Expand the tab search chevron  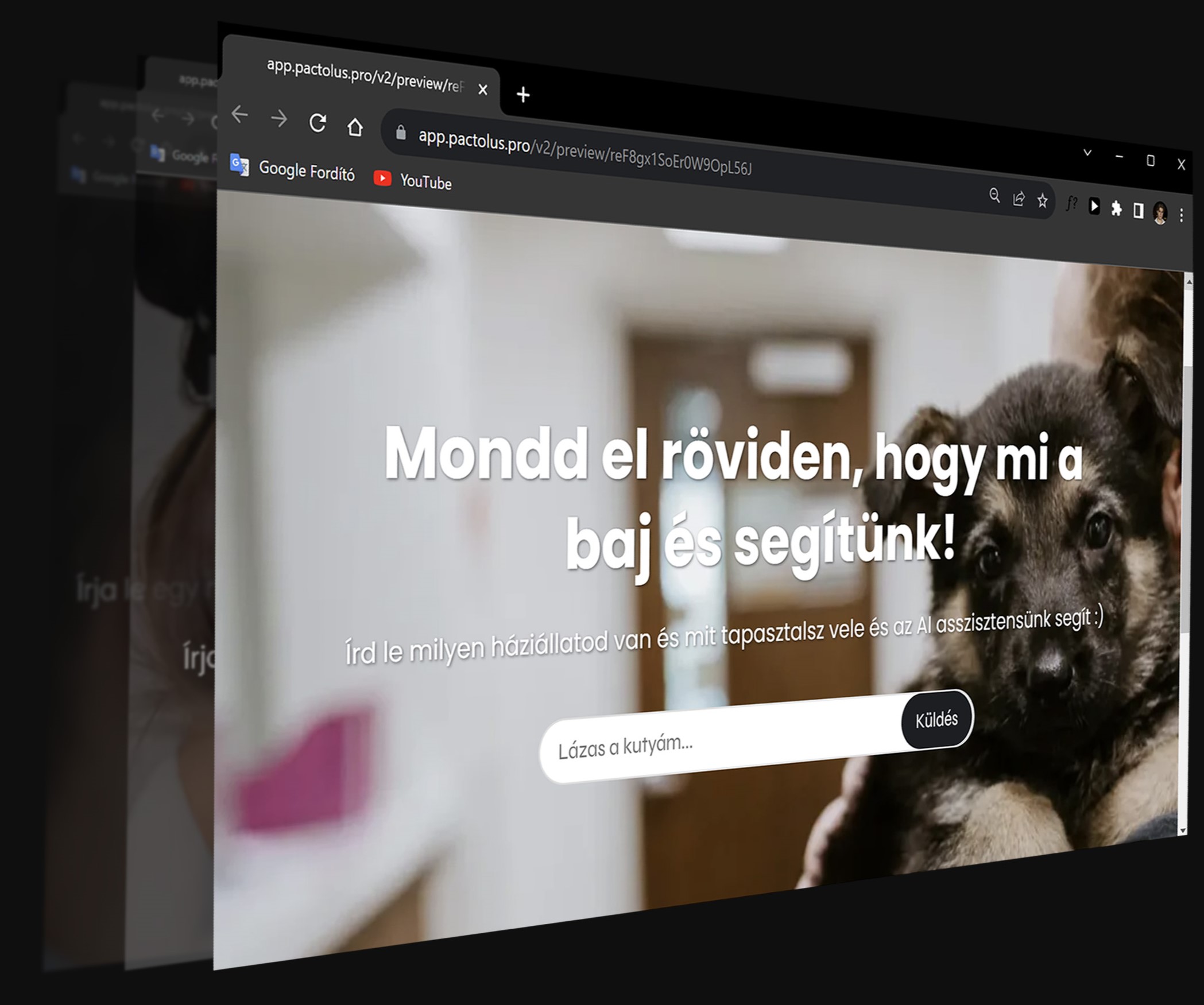pyautogui.click(x=1087, y=153)
